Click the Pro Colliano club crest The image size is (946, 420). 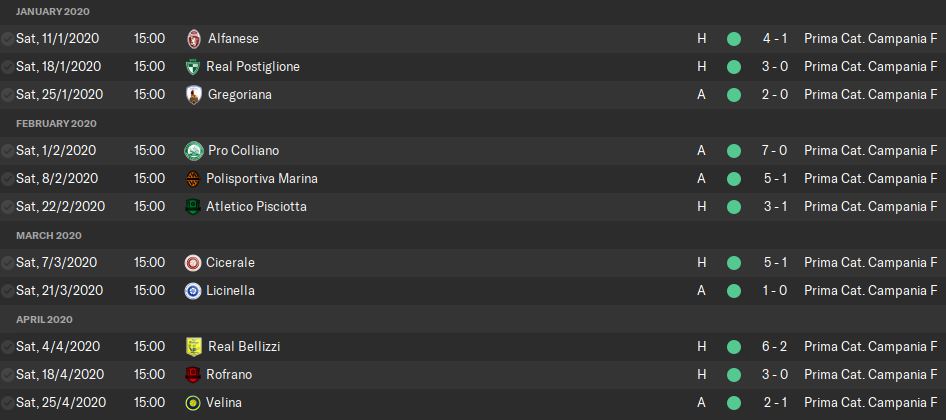(193, 151)
